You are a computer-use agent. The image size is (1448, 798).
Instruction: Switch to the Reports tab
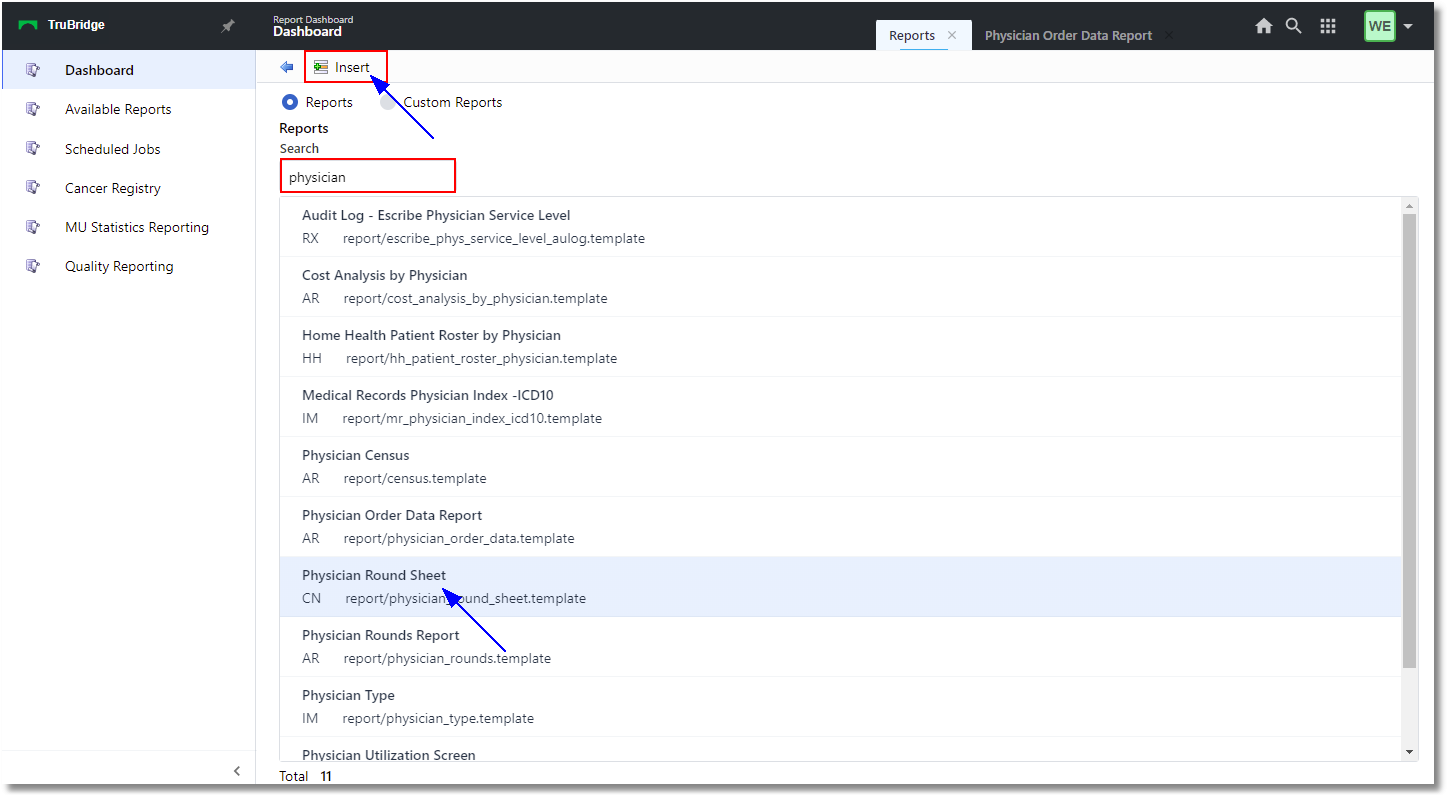(x=912, y=35)
